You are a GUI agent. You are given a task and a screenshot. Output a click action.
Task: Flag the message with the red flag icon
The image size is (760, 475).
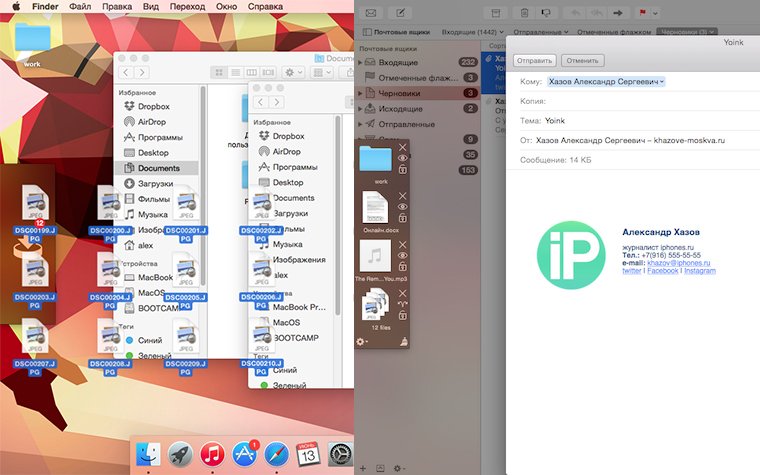point(643,13)
